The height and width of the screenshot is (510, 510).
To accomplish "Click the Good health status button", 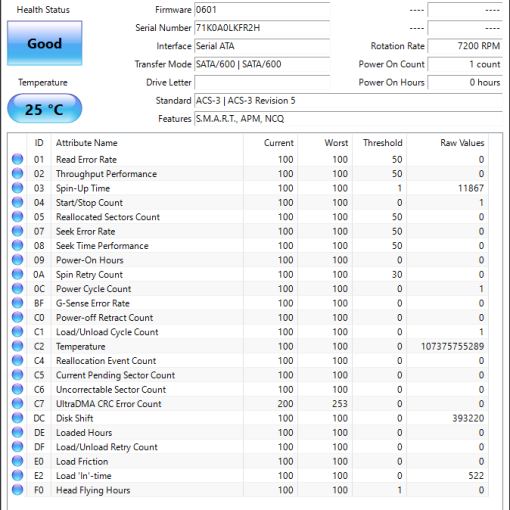I will click(x=45, y=43).
